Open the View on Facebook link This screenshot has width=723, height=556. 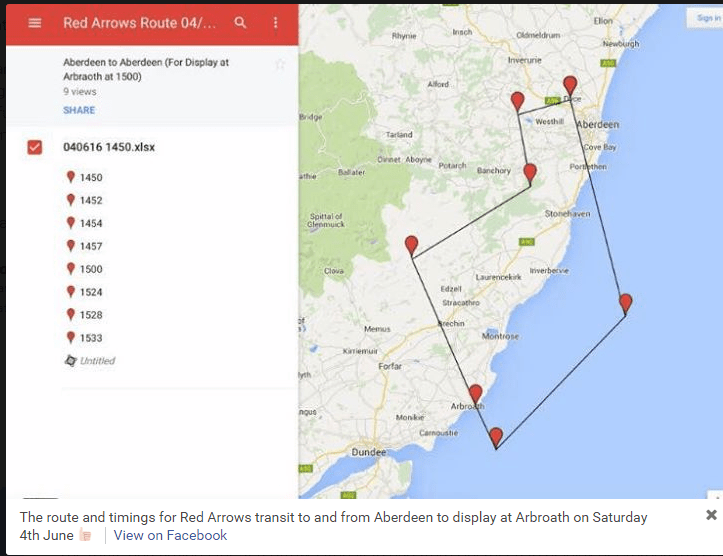[170, 535]
